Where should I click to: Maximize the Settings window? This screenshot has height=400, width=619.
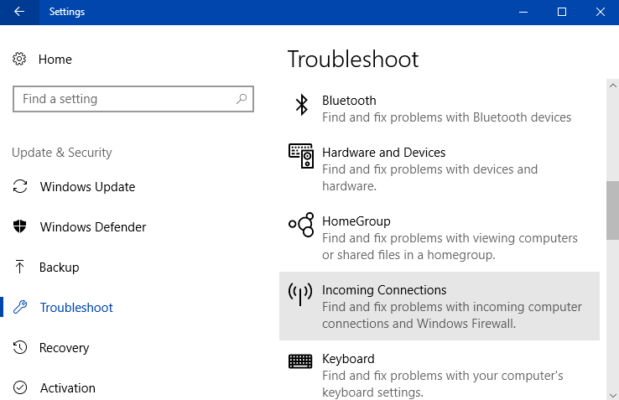[562, 12]
